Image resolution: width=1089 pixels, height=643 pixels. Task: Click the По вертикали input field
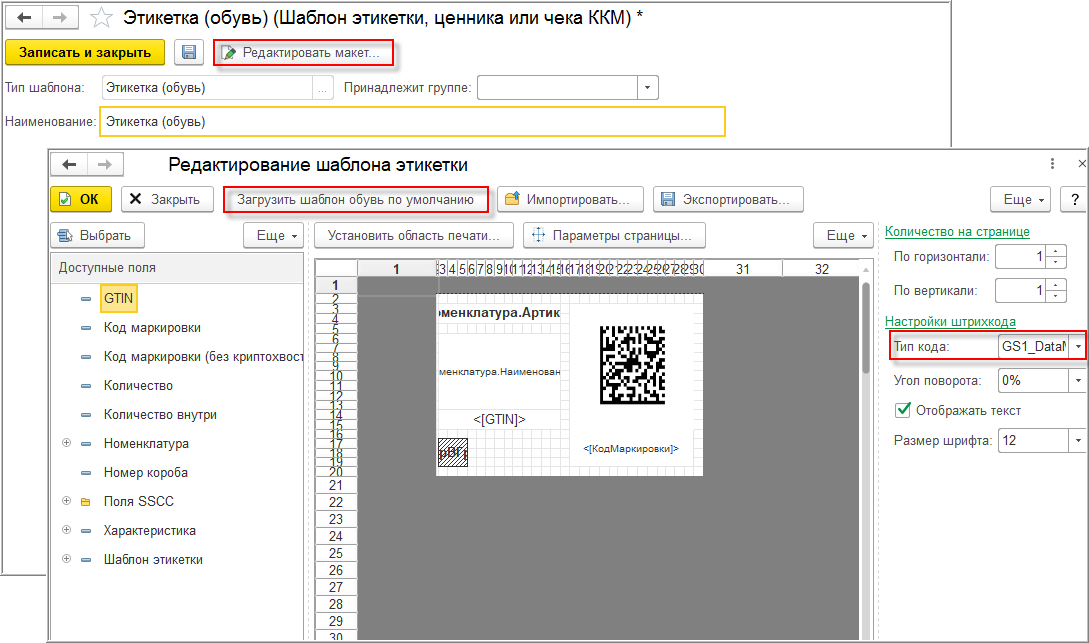click(1021, 291)
